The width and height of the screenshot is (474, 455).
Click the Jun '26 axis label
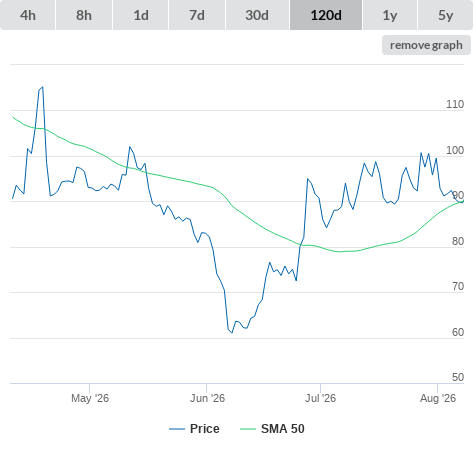click(x=207, y=398)
